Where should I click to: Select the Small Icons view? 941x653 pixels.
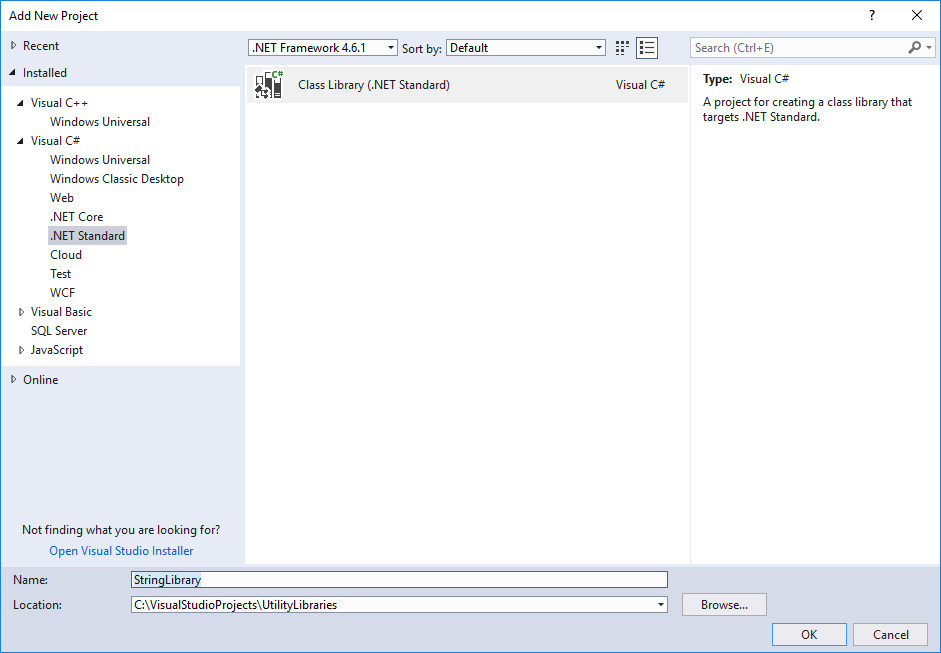[x=646, y=47]
